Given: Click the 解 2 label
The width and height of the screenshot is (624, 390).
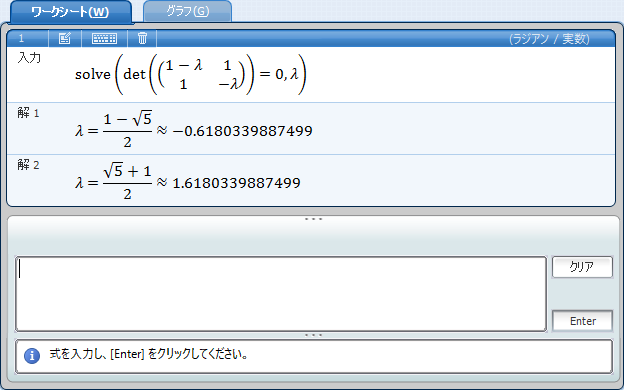Looking at the screenshot, I should [28, 165].
